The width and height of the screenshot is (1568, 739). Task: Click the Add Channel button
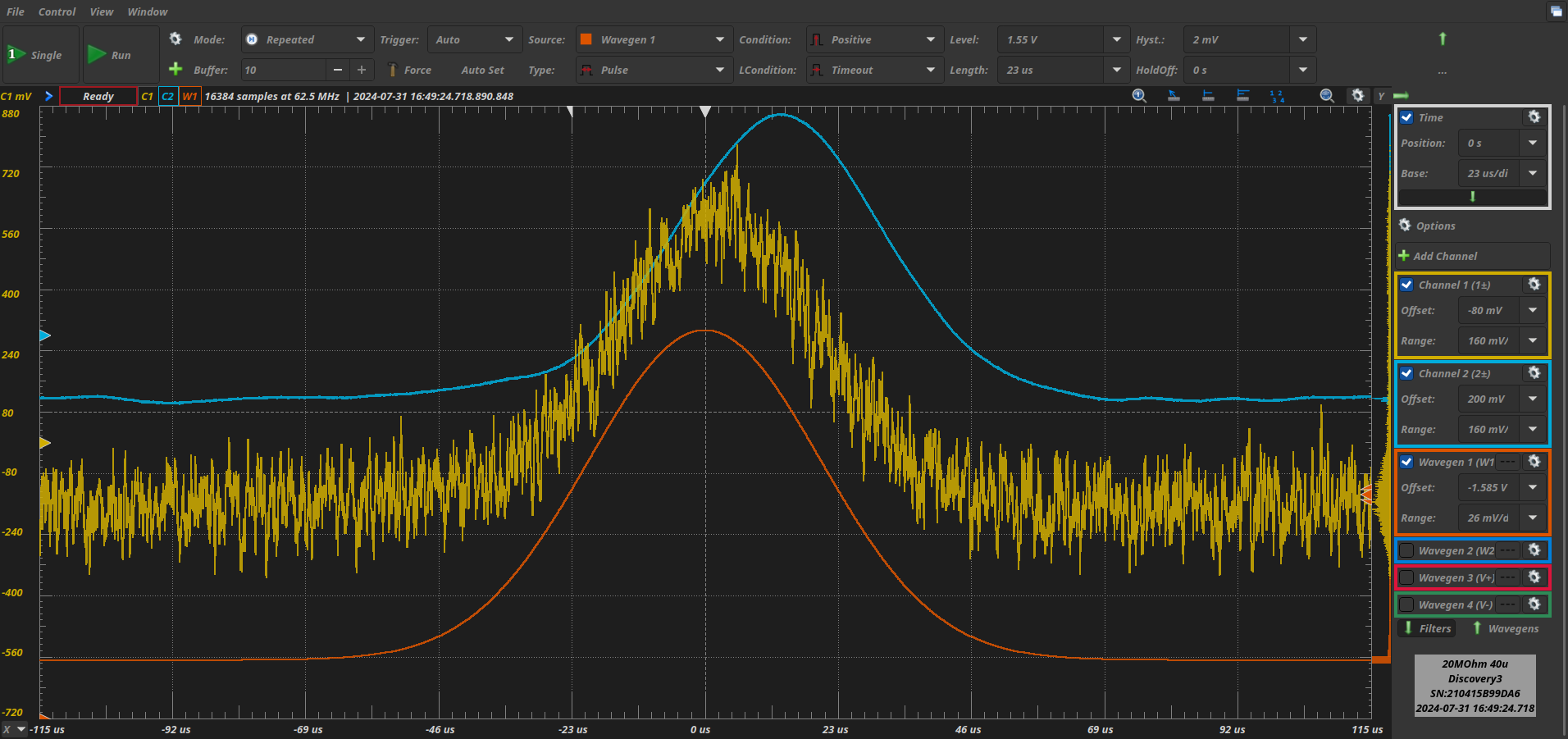click(x=1472, y=256)
